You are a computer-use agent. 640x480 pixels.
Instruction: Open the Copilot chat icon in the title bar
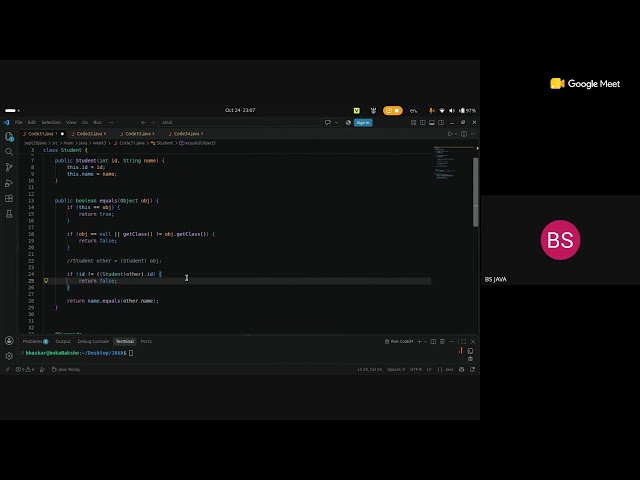coord(327,122)
